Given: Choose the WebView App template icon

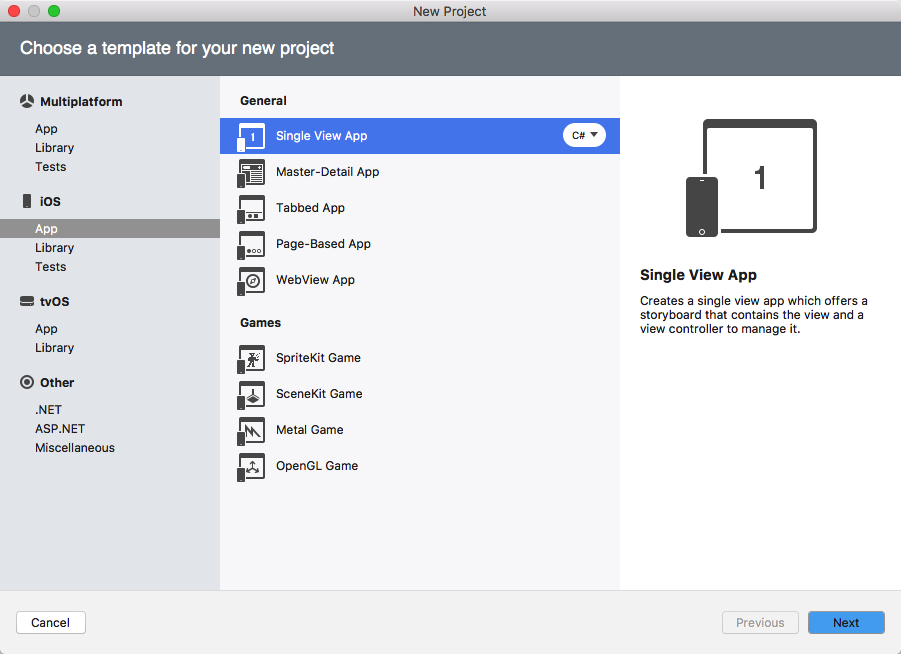Looking at the screenshot, I should pos(252,280).
